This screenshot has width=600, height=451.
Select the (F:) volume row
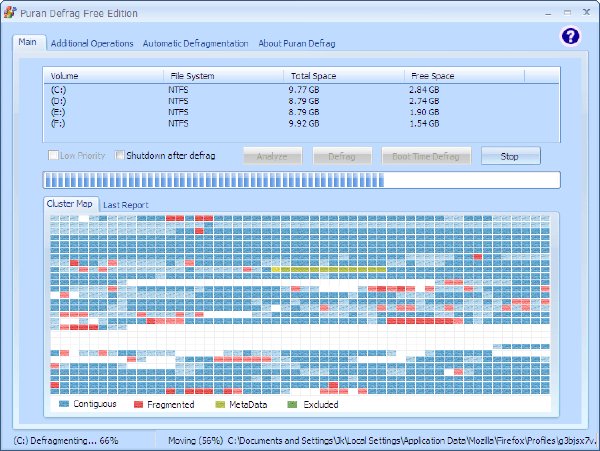coord(301,123)
